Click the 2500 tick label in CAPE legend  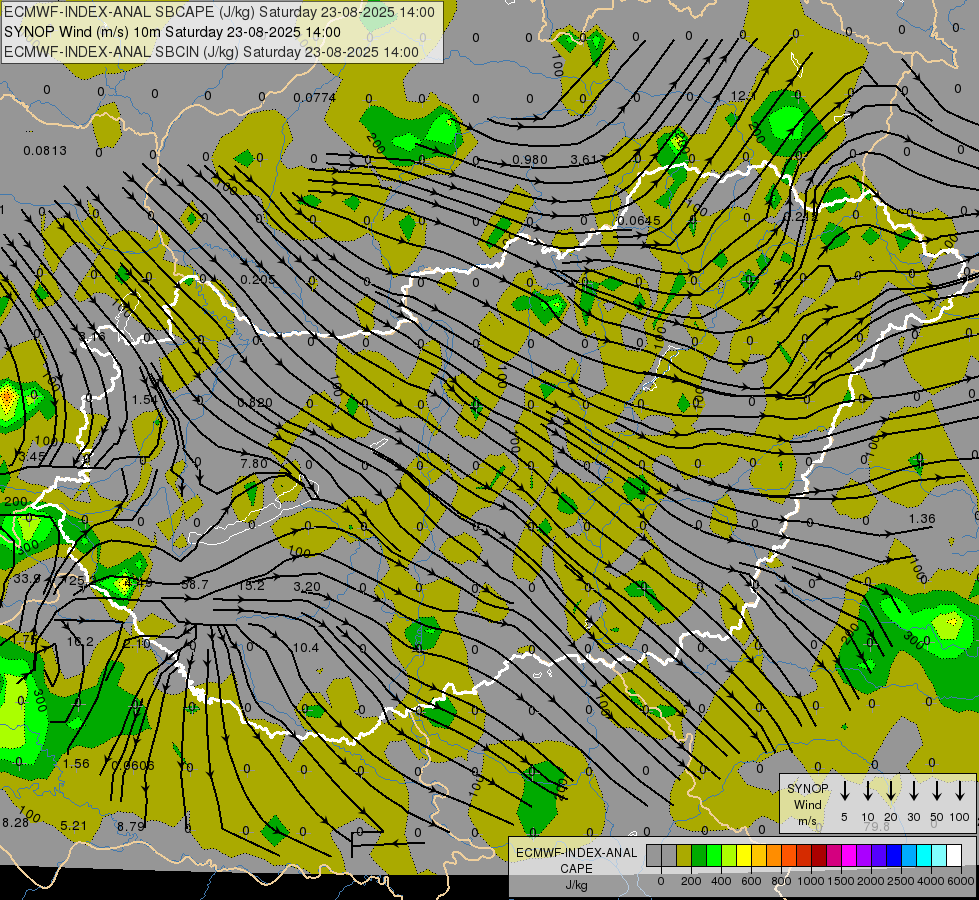(x=901, y=881)
